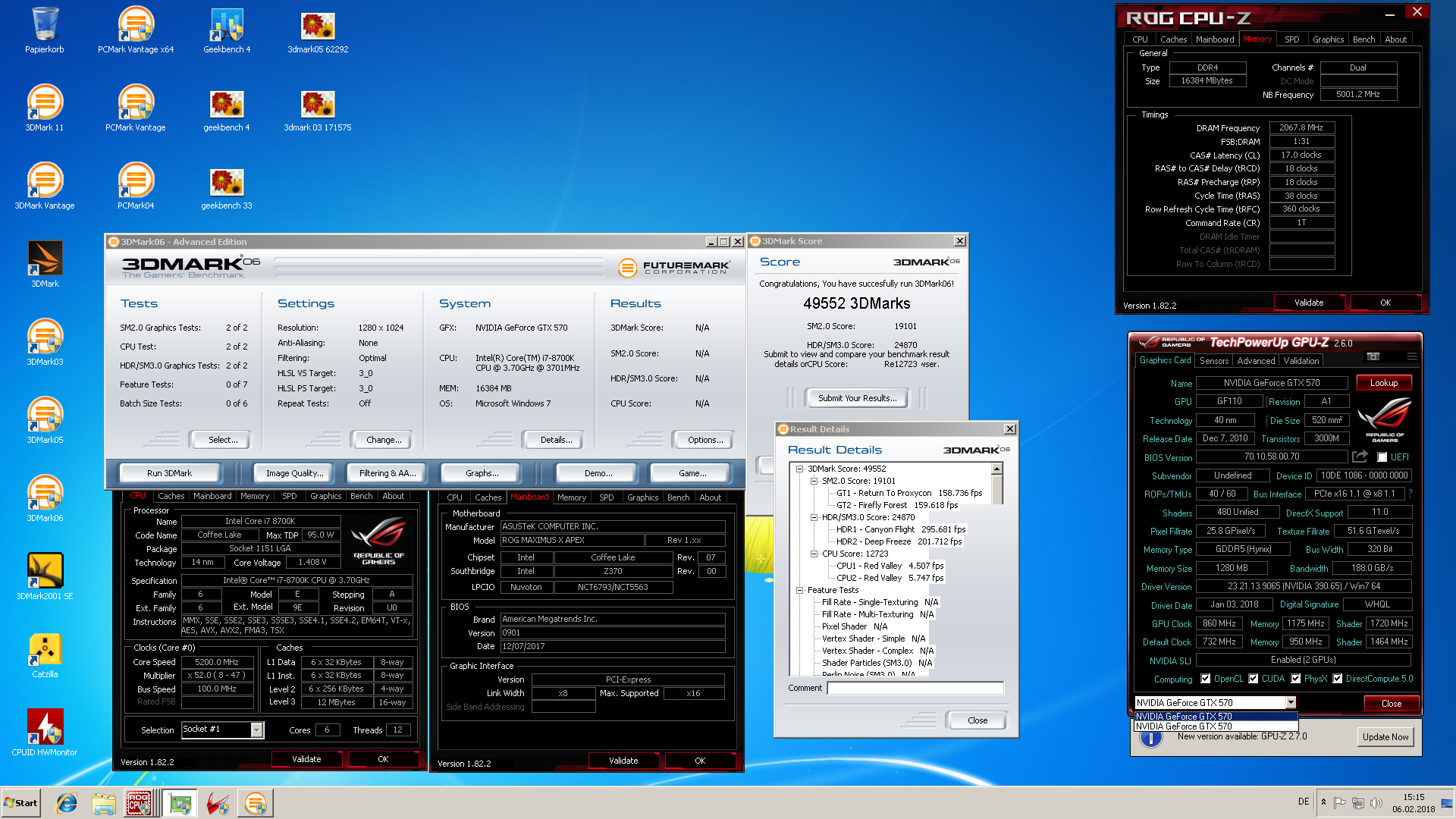Open About tab in top CPU-Z window
1456x819 pixels.
pyautogui.click(x=1395, y=39)
